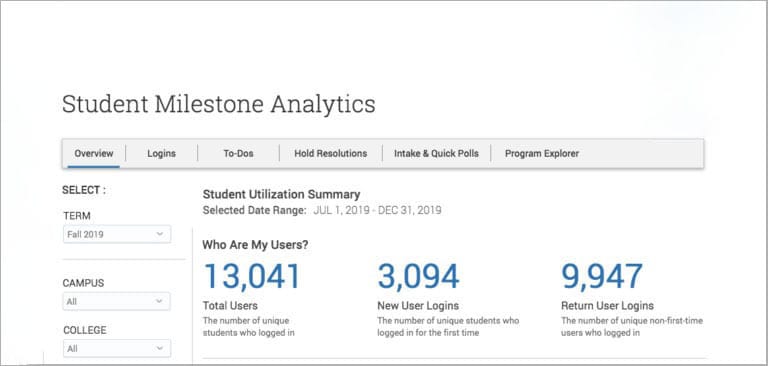Open the College dropdown

(x=117, y=348)
